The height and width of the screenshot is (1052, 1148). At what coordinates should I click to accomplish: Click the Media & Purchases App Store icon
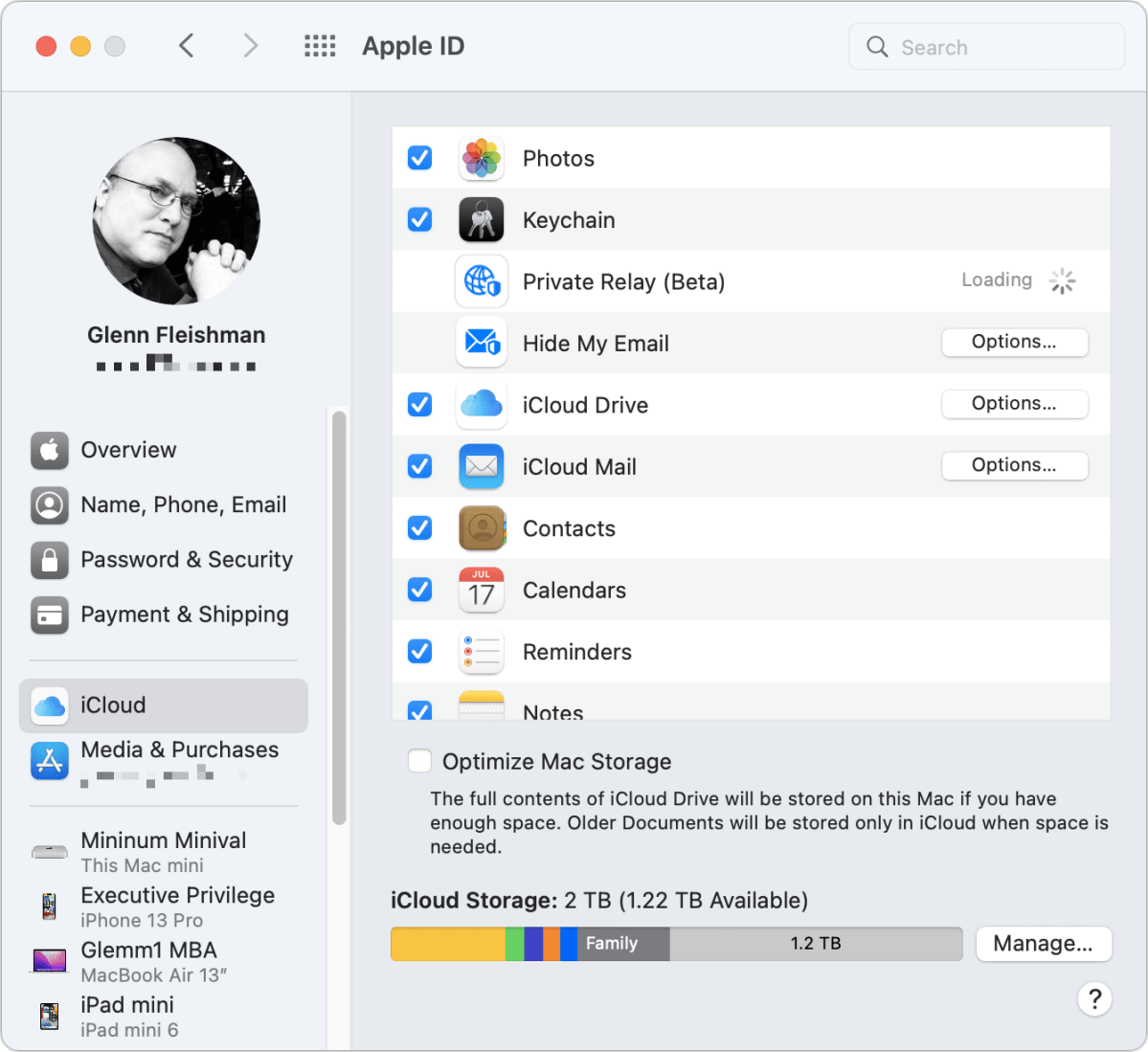[50, 761]
